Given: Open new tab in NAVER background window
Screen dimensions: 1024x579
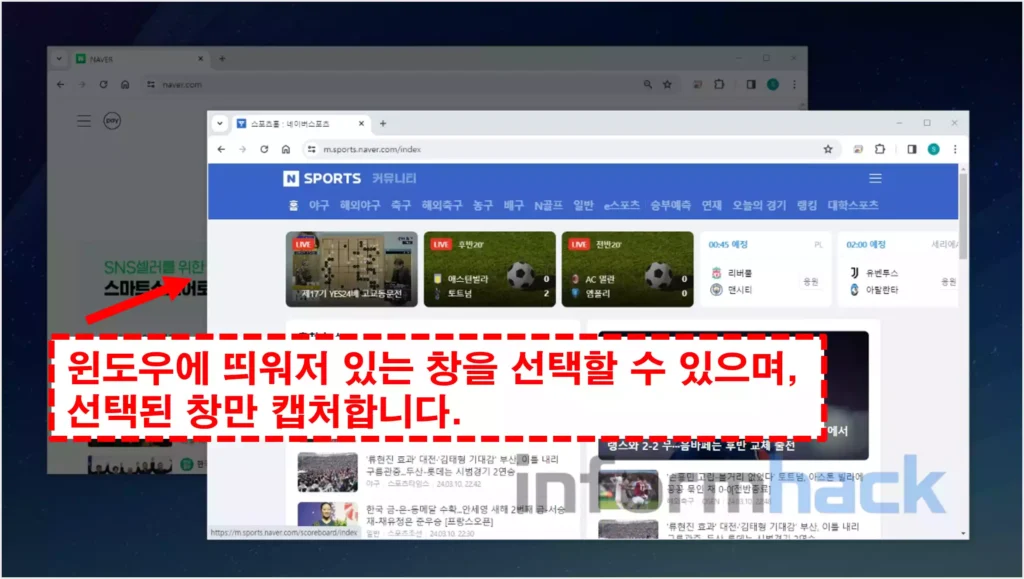Looking at the screenshot, I should tap(222, 59).
